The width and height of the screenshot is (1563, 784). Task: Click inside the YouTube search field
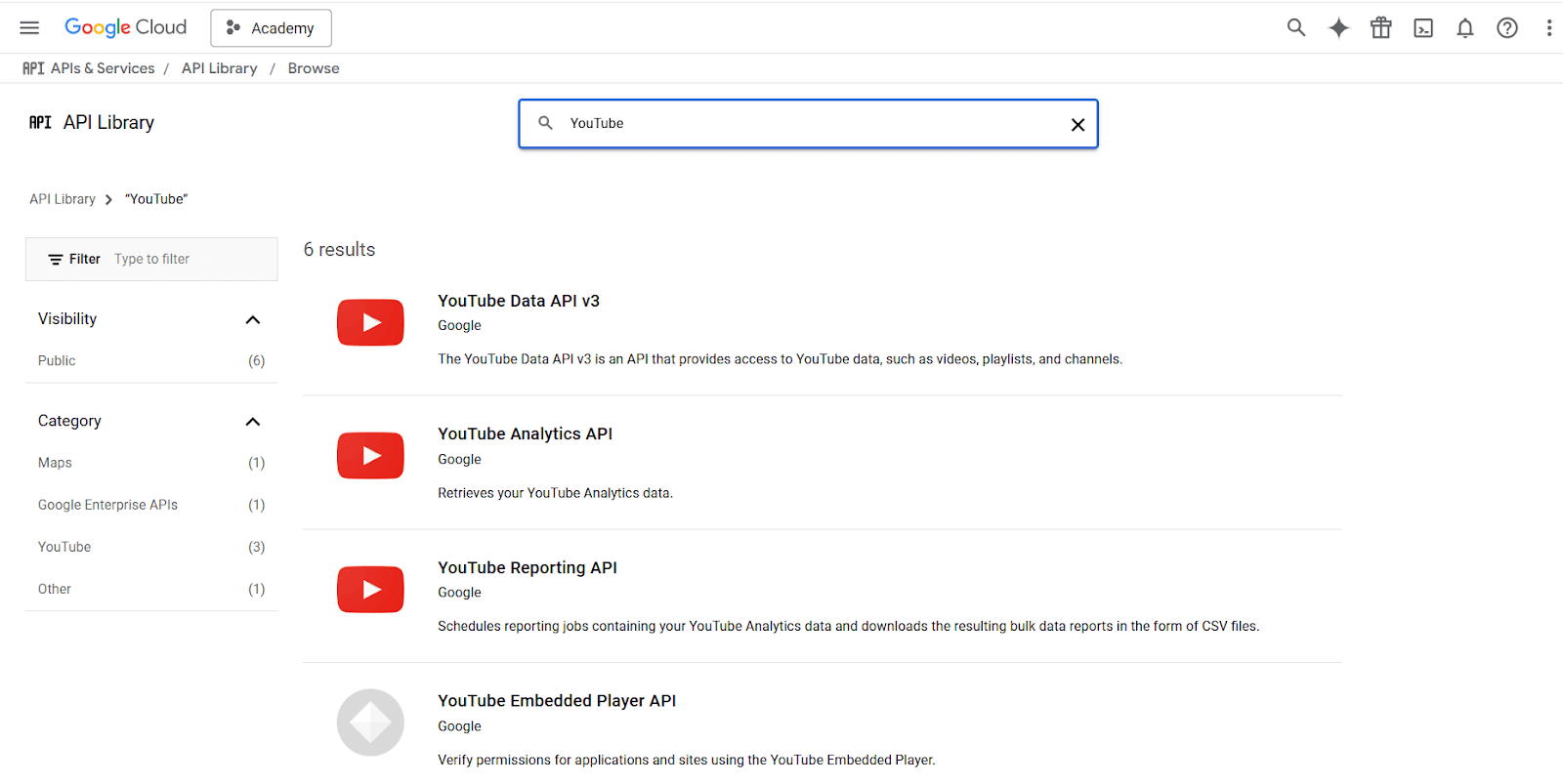808,124
